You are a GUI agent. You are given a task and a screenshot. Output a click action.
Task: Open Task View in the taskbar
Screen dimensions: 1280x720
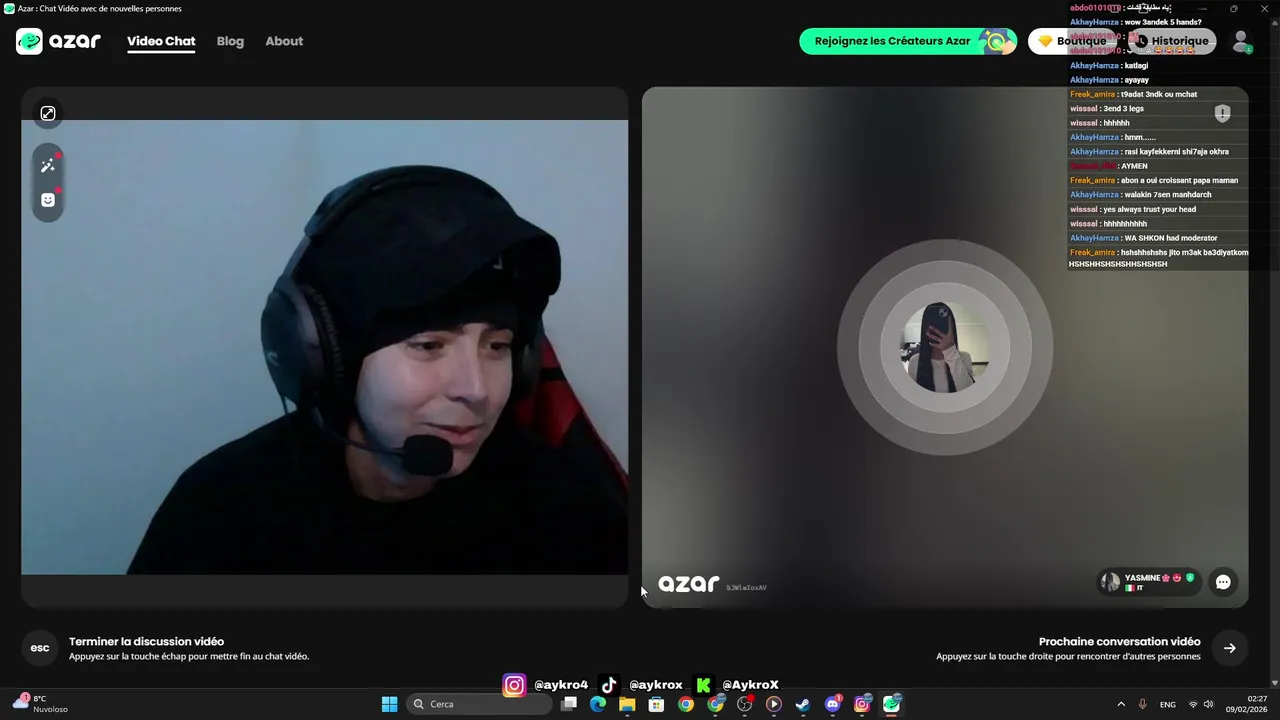[569, 704]
